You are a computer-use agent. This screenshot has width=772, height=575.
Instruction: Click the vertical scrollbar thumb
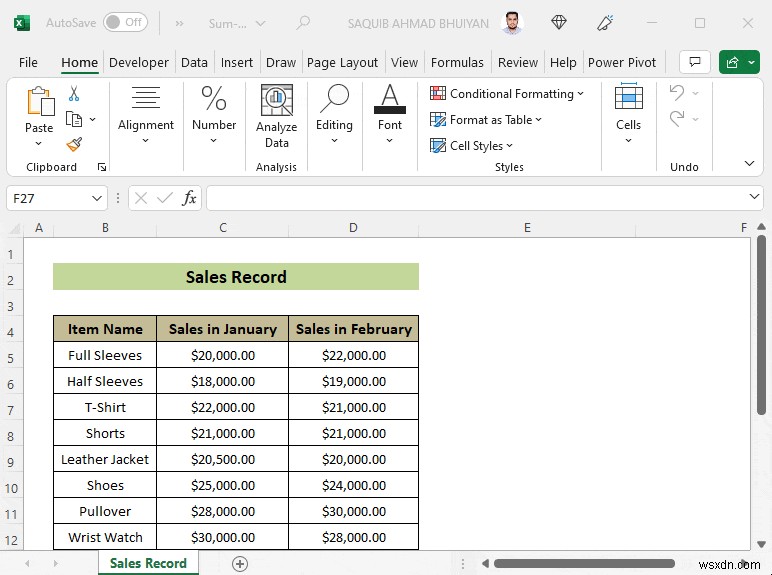761,325
